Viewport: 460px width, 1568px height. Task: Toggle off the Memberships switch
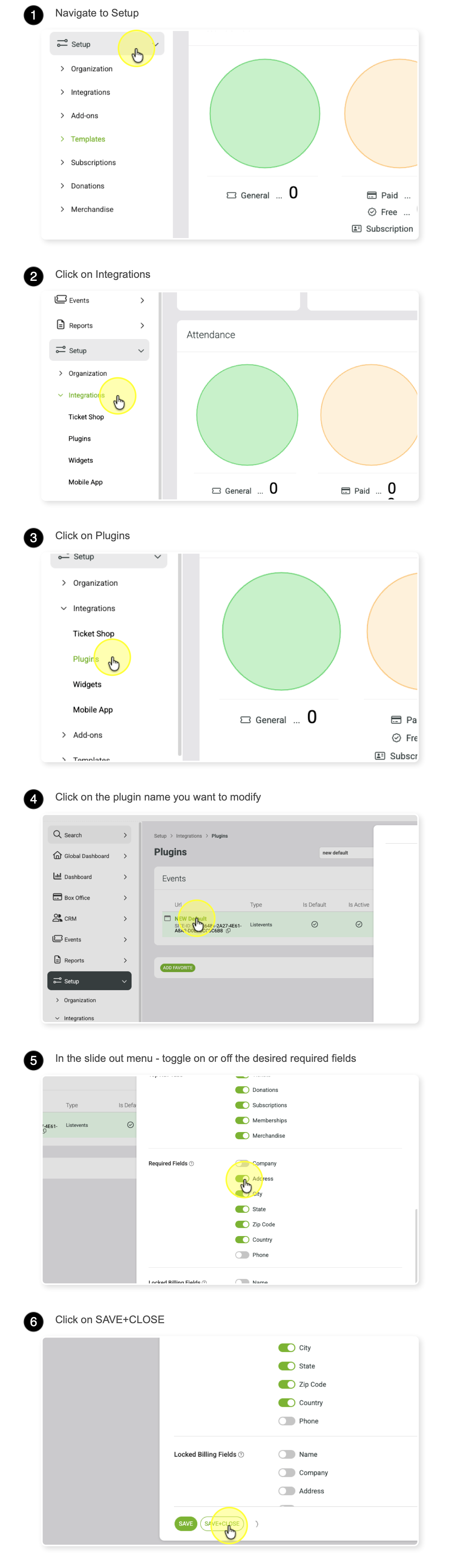click(242, 1120)
